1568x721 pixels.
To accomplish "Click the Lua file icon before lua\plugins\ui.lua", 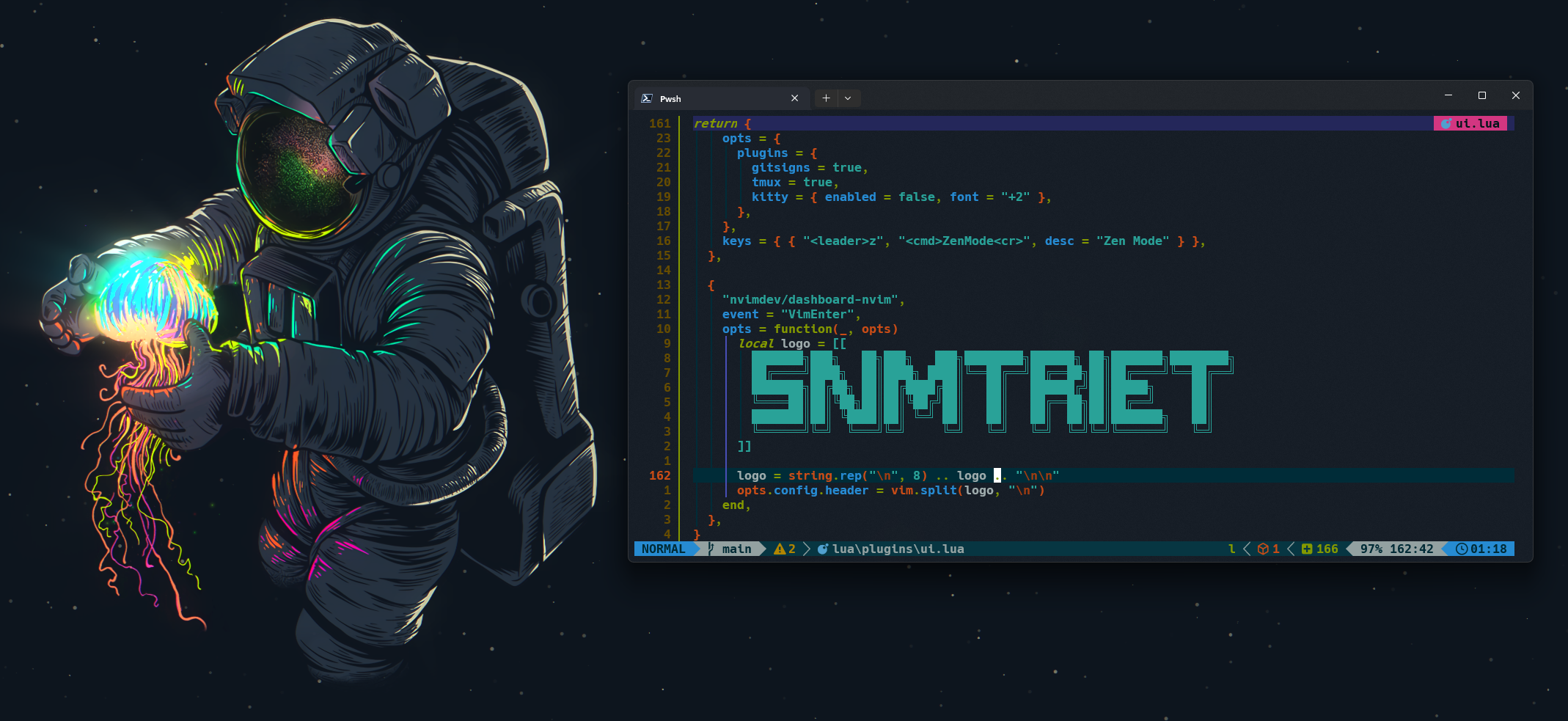I will 823,549.
